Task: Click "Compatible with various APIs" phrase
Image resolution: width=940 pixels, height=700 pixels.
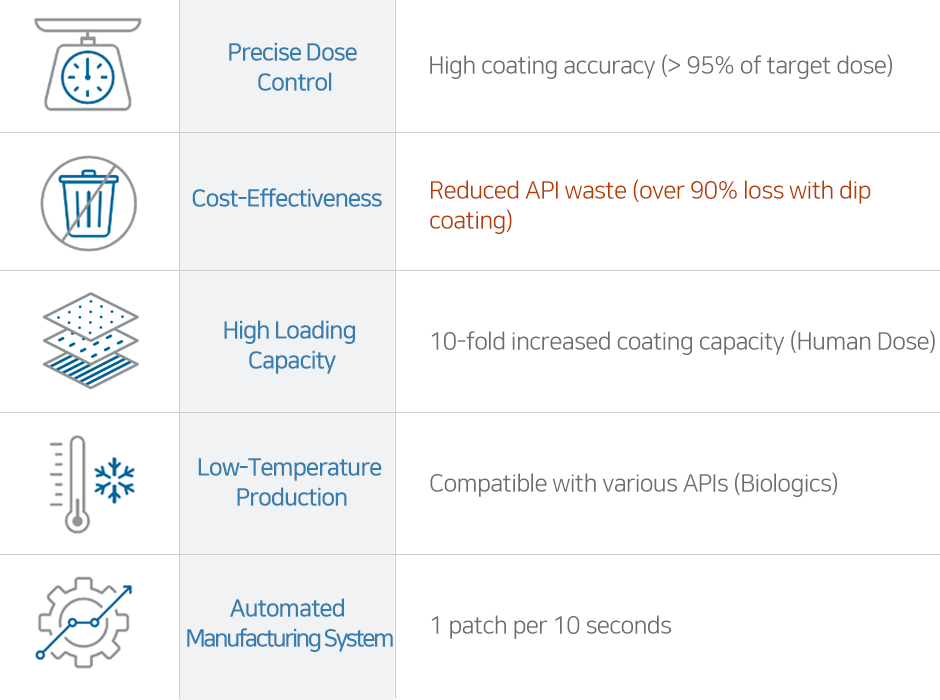Action: [578, 484]
